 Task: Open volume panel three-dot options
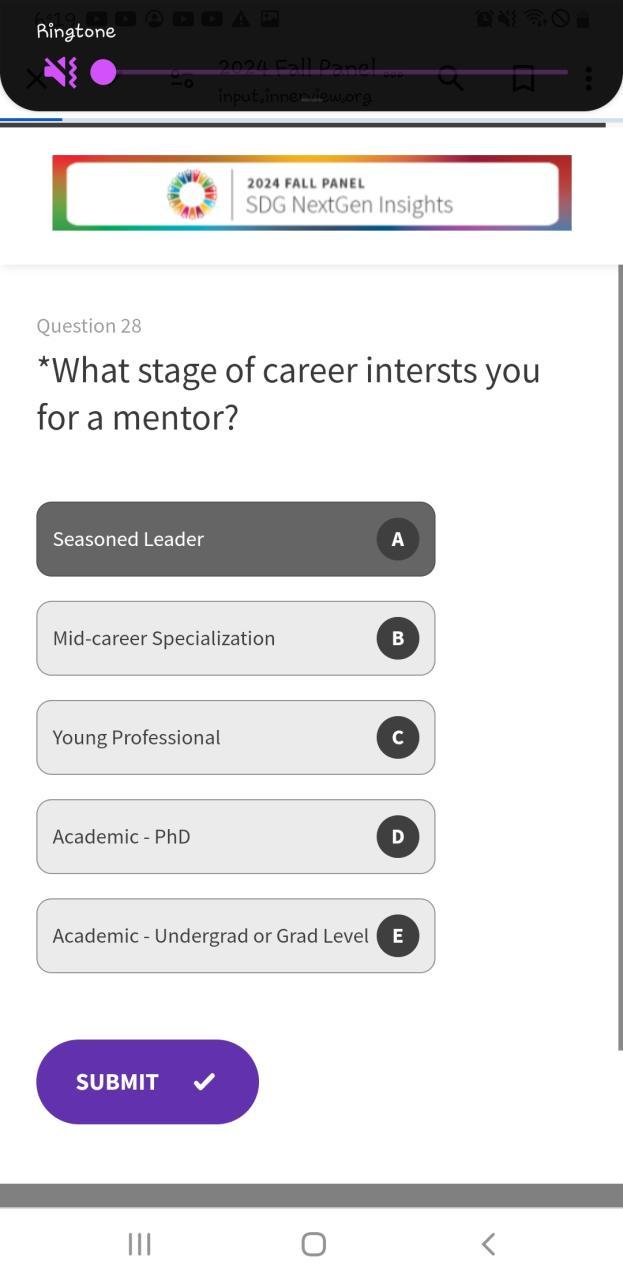point(588,78)
